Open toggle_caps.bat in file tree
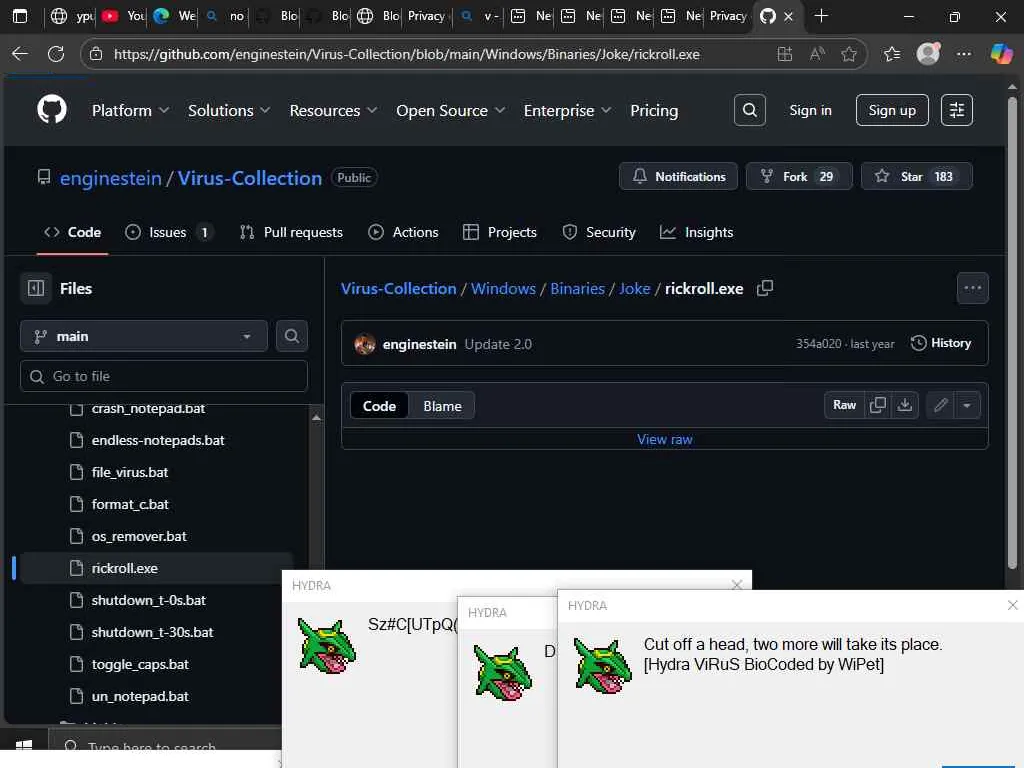This screenshot has width=1024, height=768. tap(140, 664)
